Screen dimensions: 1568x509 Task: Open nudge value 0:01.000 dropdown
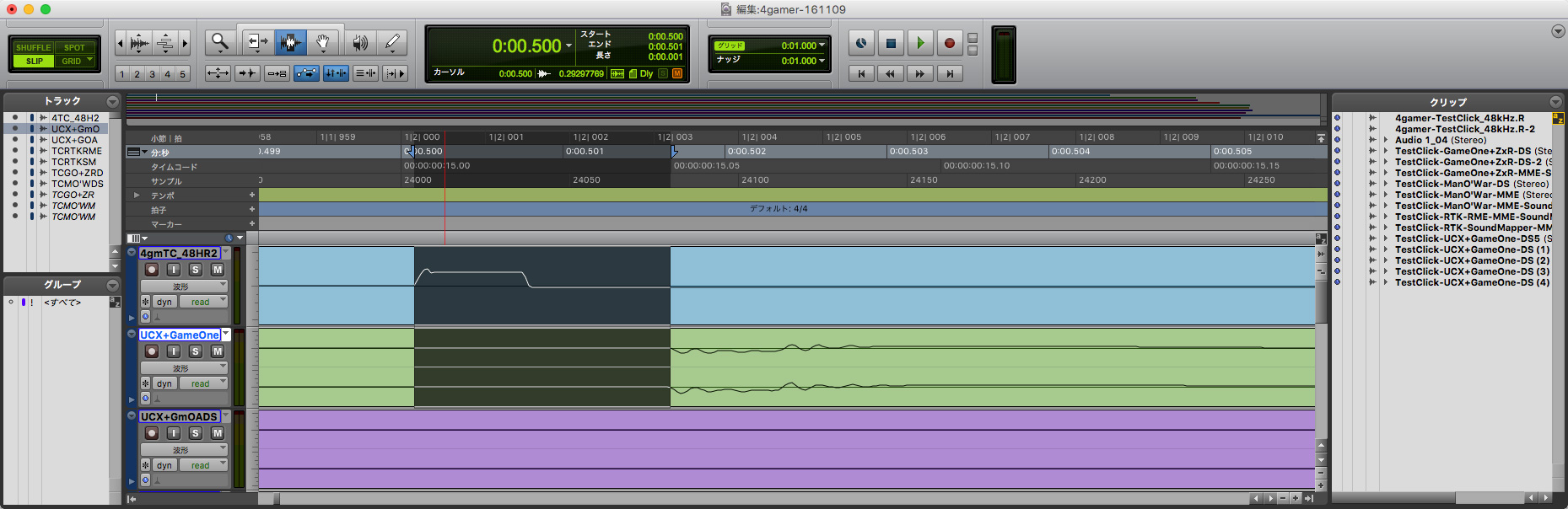pyautogui.click(x=822, y=61)
